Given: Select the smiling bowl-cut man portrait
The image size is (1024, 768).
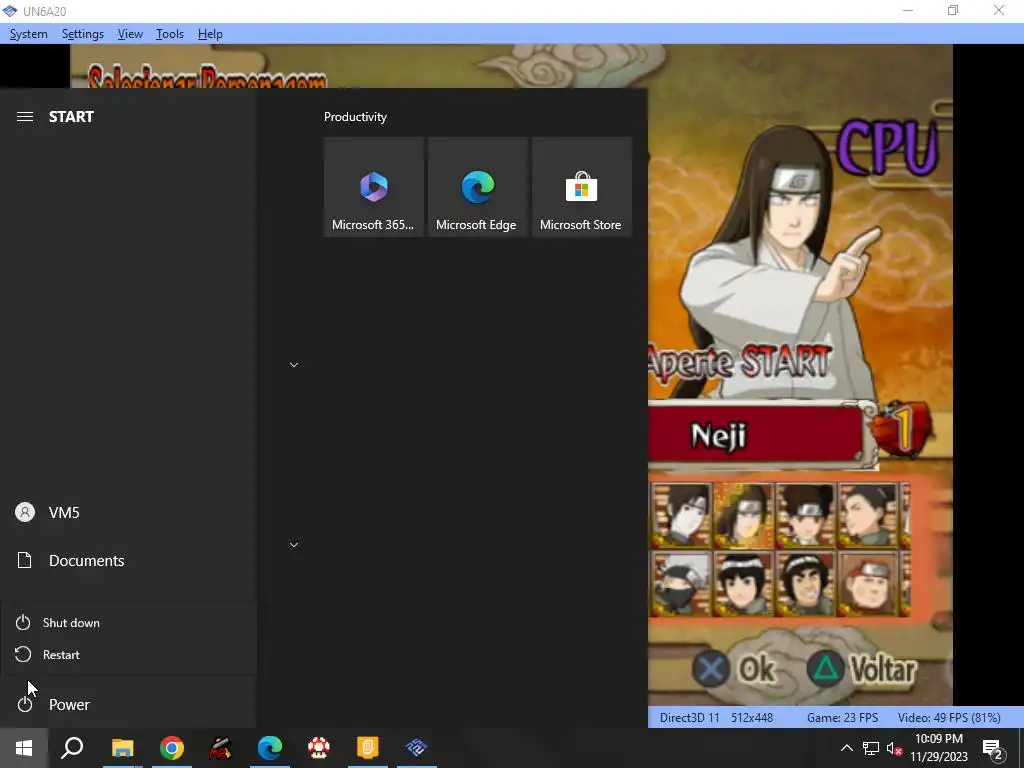Looking at the screenshot, I should [806, 584].
